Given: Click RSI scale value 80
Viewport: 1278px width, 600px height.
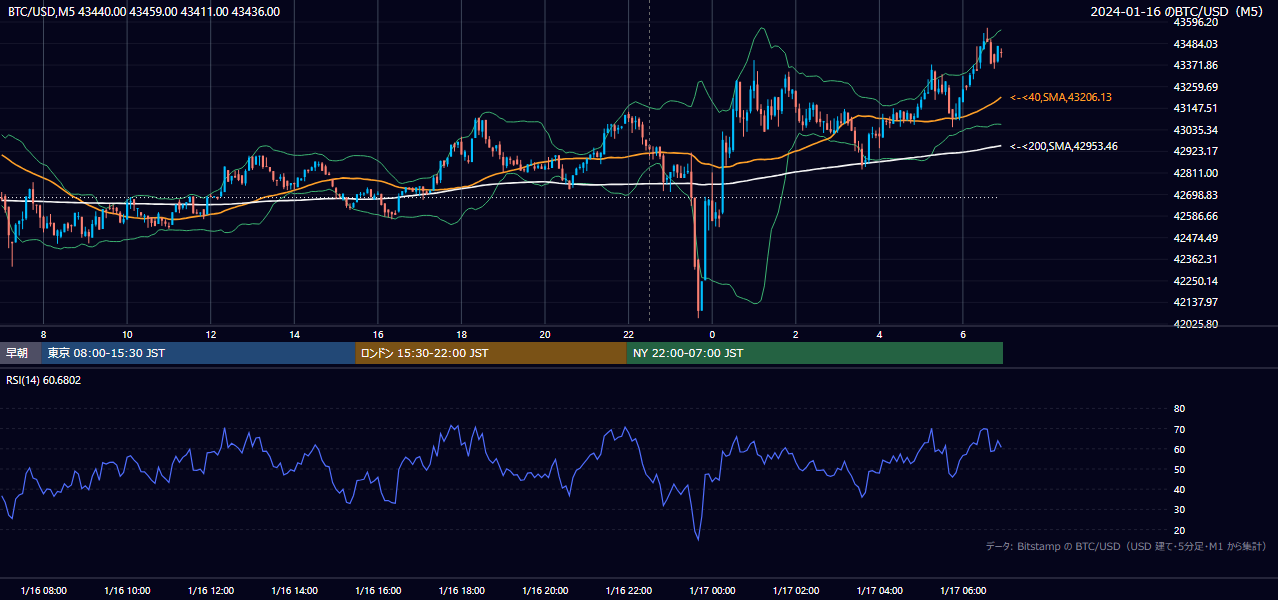Looking at the screenshot, I should coord(1179,409).
